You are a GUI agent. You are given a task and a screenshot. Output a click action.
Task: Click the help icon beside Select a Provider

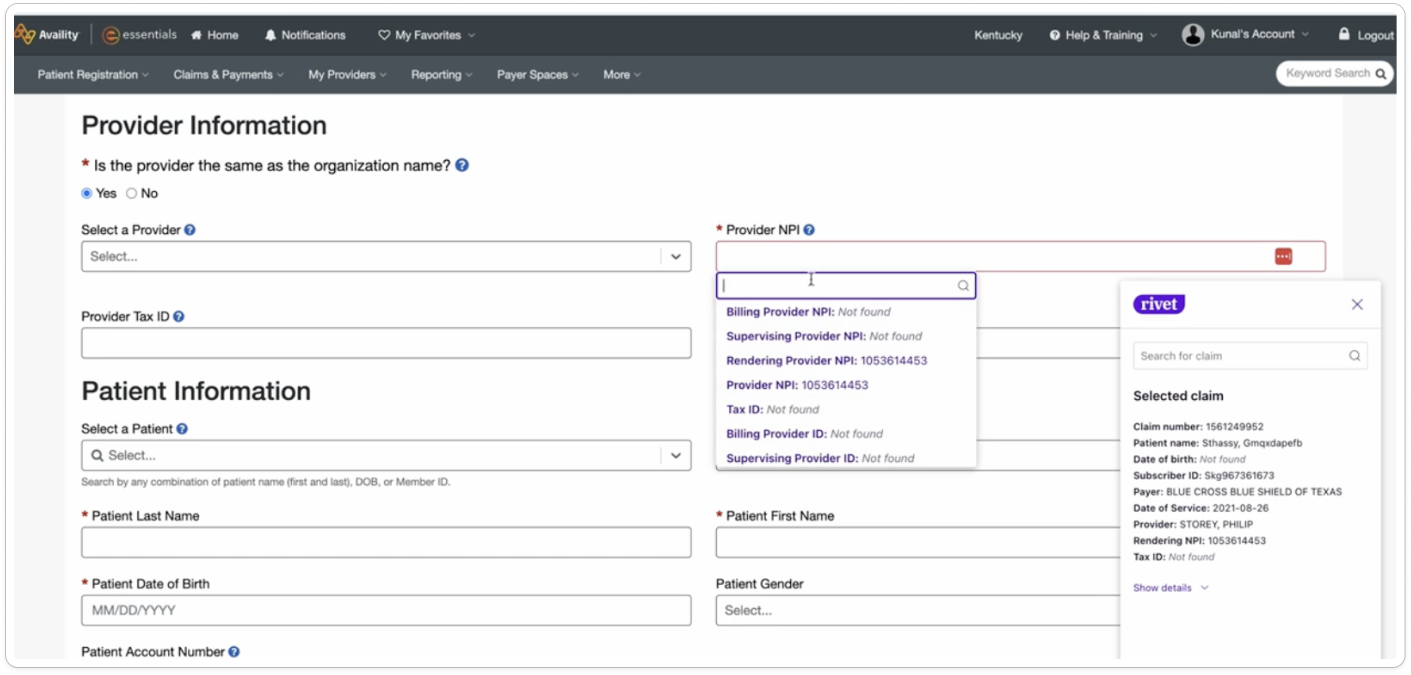point(190,230)
